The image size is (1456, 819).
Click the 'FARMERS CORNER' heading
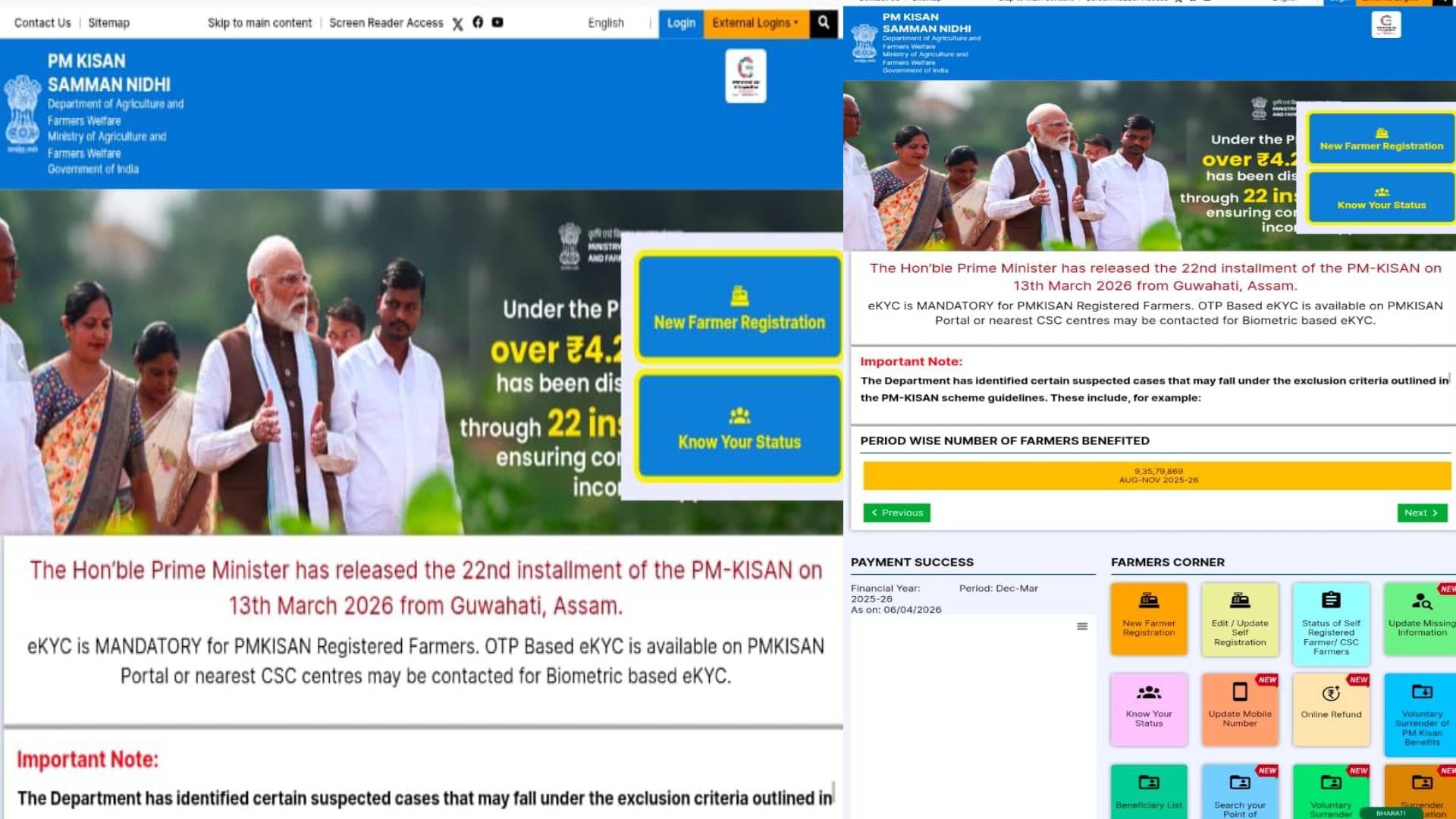click(x=1168, y=562)
